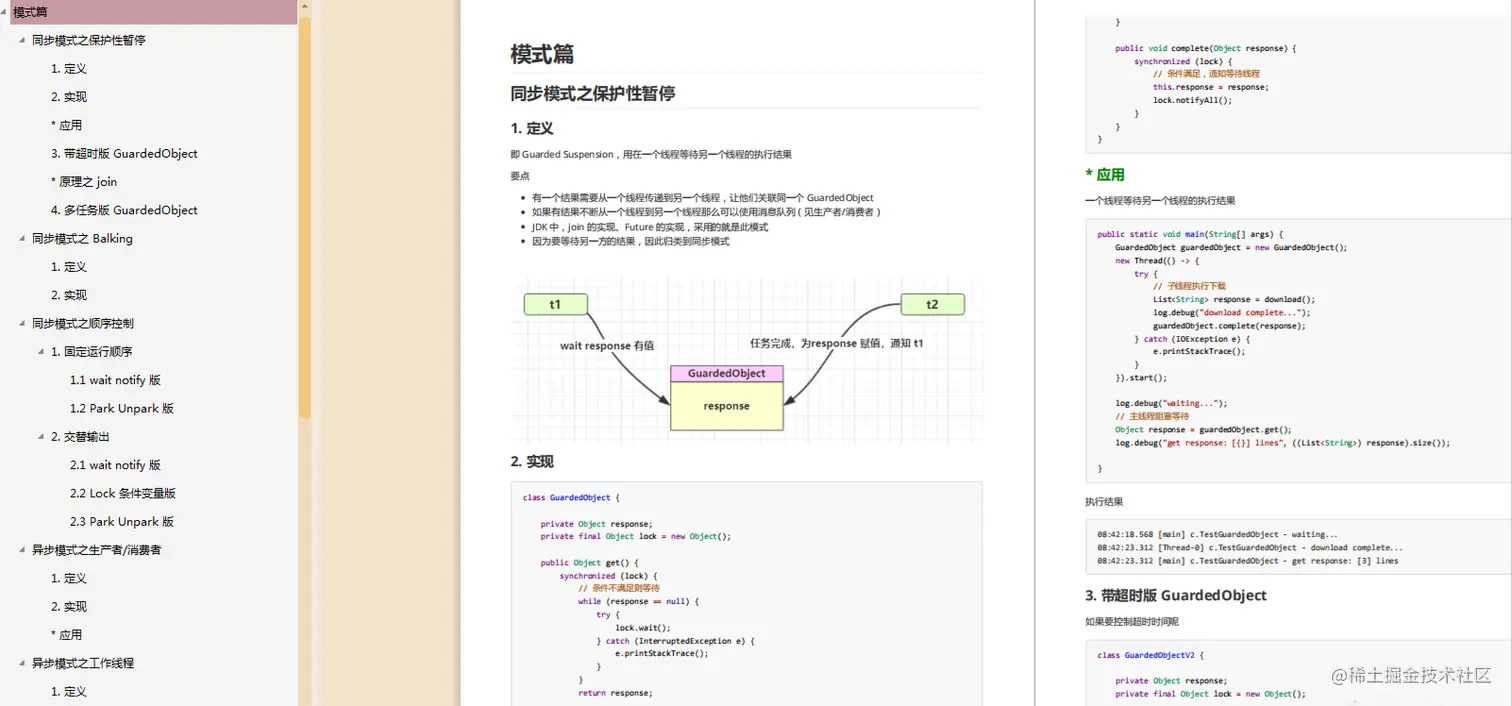
Task: Click the 'class GuardedObject {' code line
Action: click(x=572, y=497)
